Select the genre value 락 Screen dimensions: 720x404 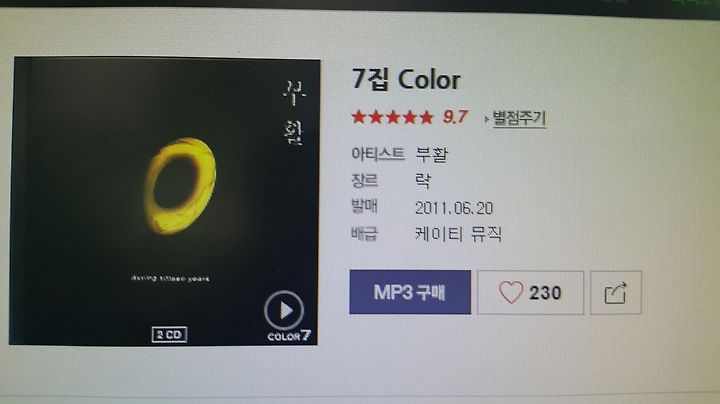pos(423,181)
